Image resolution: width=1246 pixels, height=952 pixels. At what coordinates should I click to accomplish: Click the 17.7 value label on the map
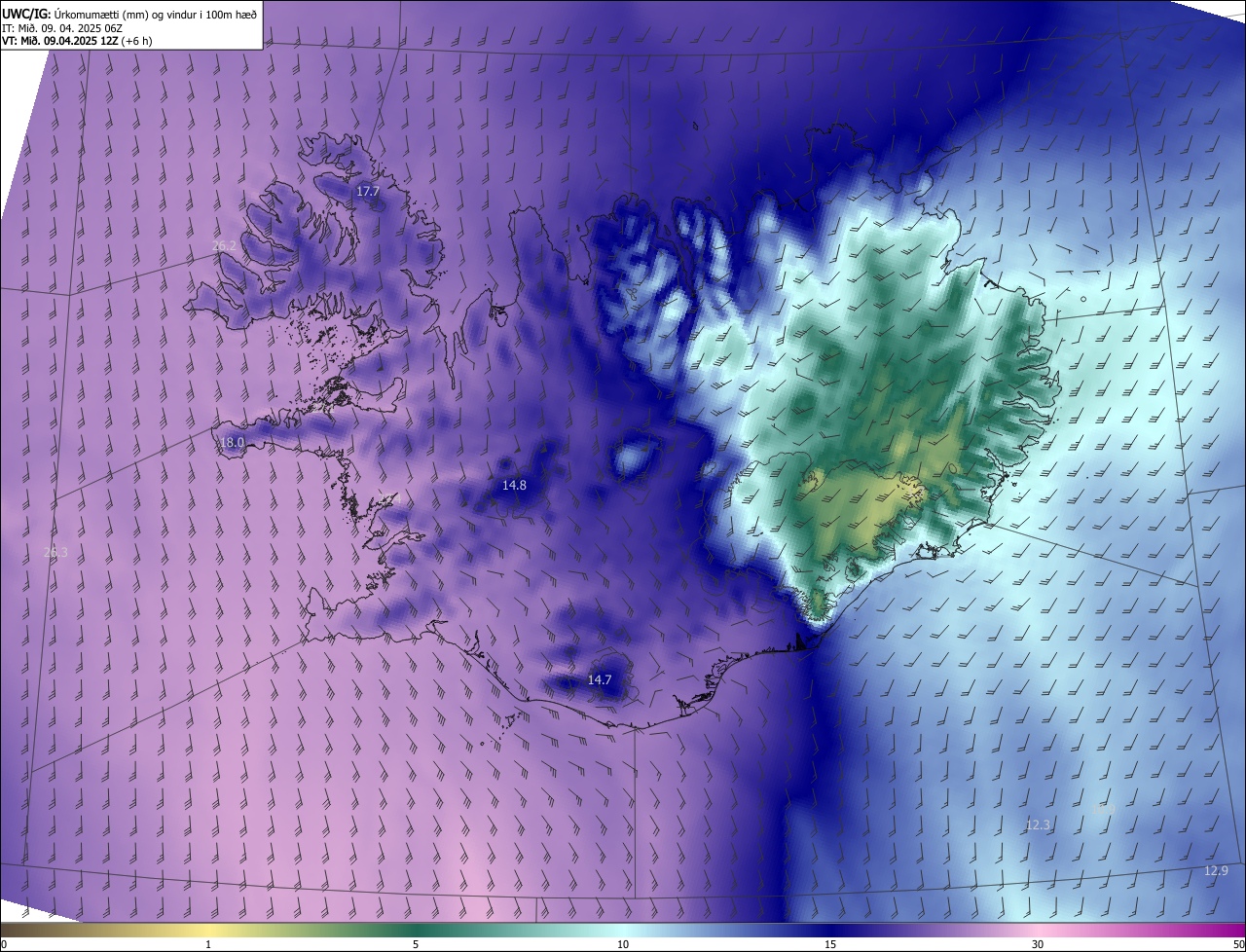coord(367,192)
